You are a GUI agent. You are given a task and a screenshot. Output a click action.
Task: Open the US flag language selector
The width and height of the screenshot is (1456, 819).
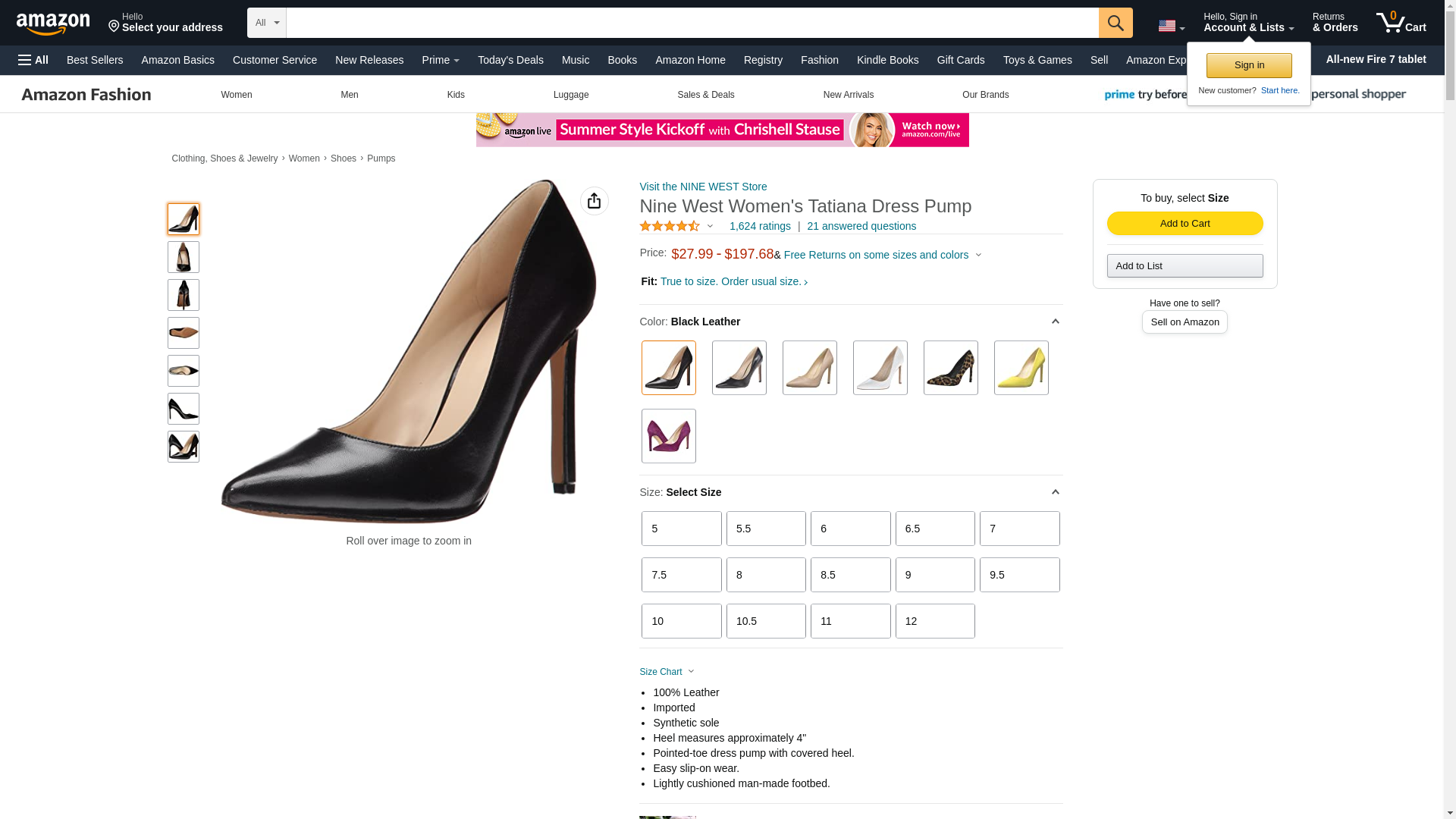tap(1171, 26)
